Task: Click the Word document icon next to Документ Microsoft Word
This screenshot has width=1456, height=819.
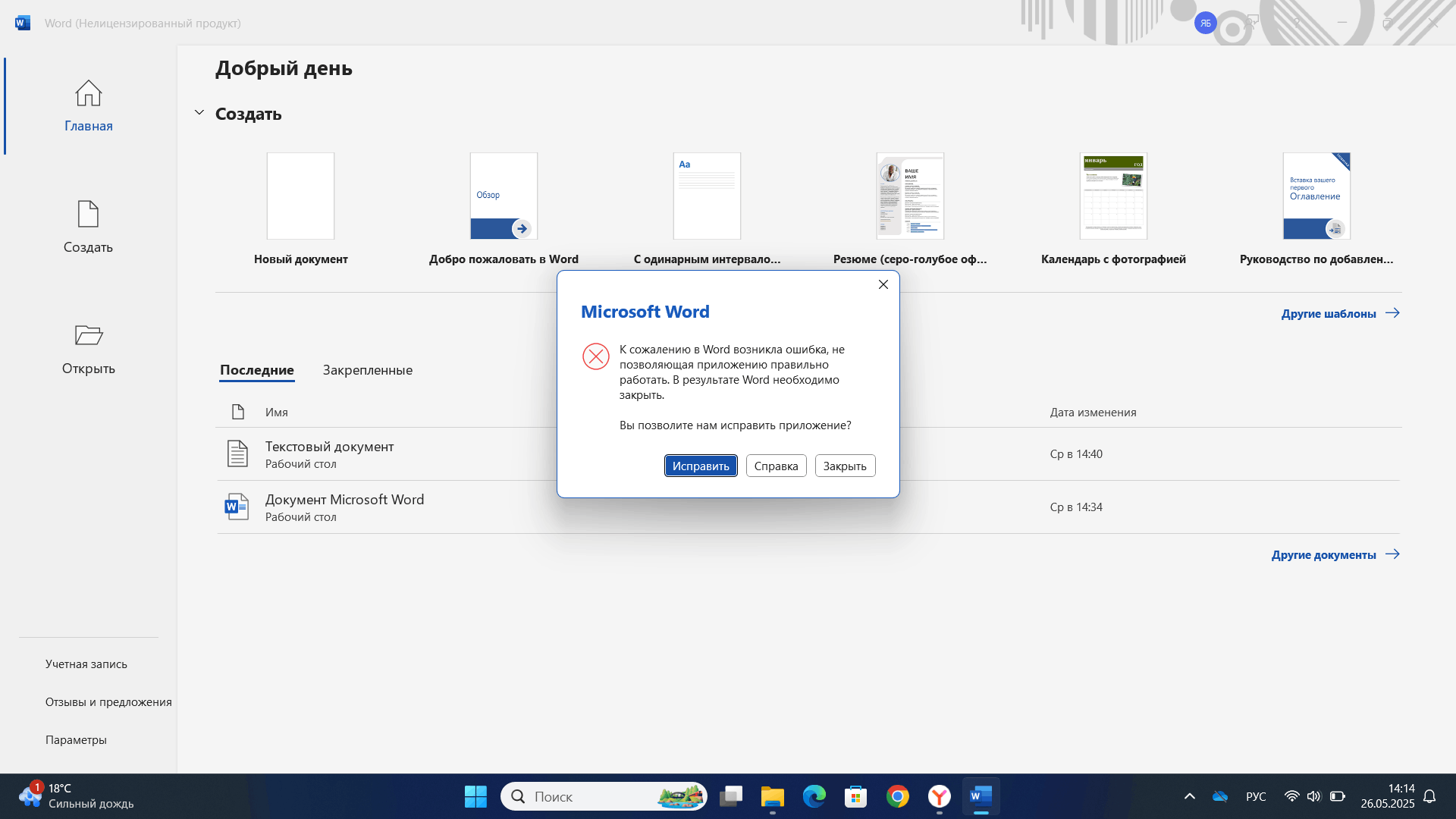Action: [x=237, y=507]
